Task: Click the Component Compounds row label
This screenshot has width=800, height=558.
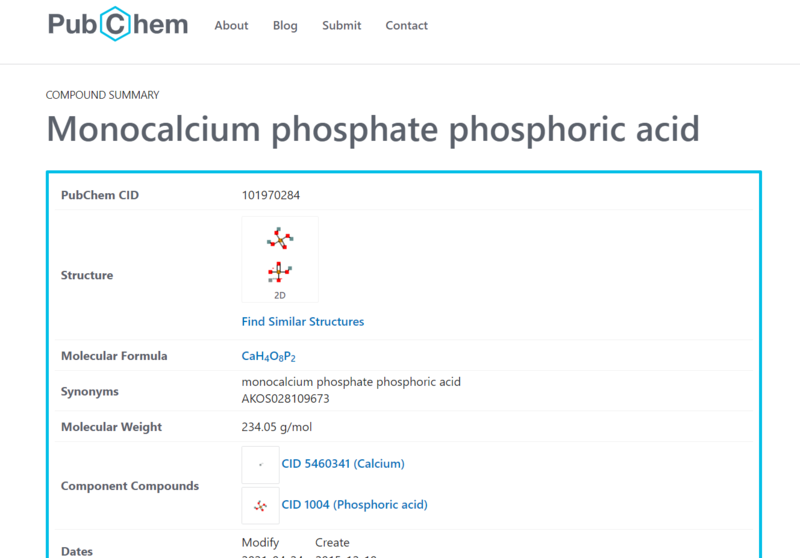Action: 130,486
